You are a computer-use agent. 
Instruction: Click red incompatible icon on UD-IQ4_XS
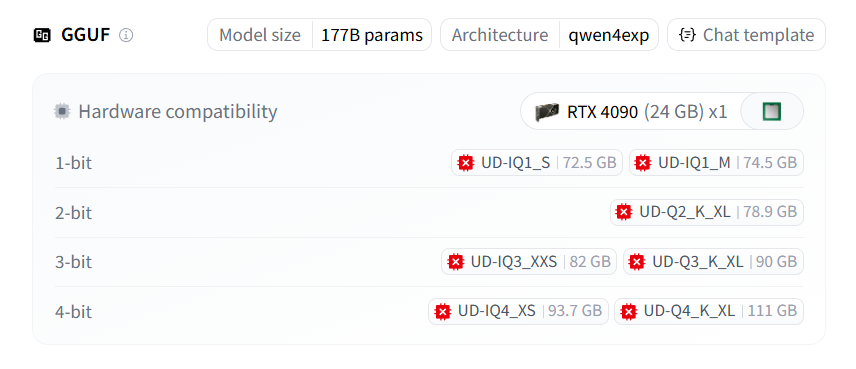tap(442, 312)
